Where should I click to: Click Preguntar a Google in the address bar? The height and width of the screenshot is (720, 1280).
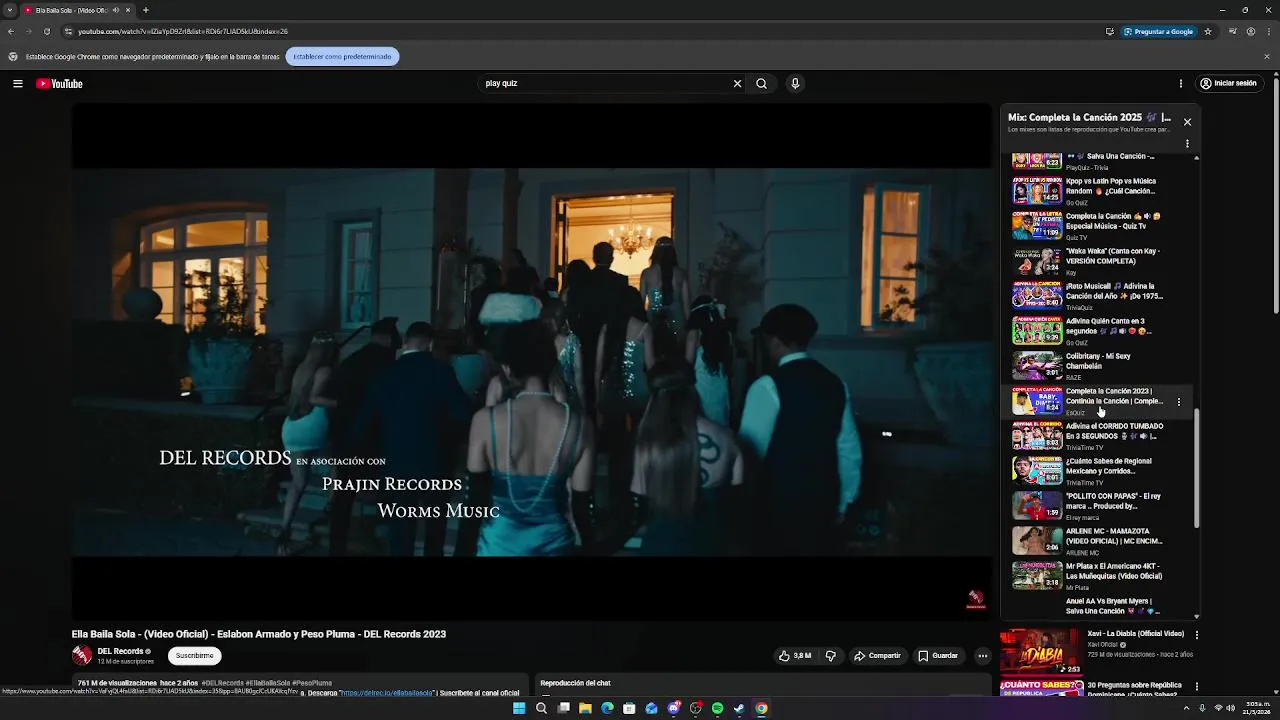point(1159,31)
